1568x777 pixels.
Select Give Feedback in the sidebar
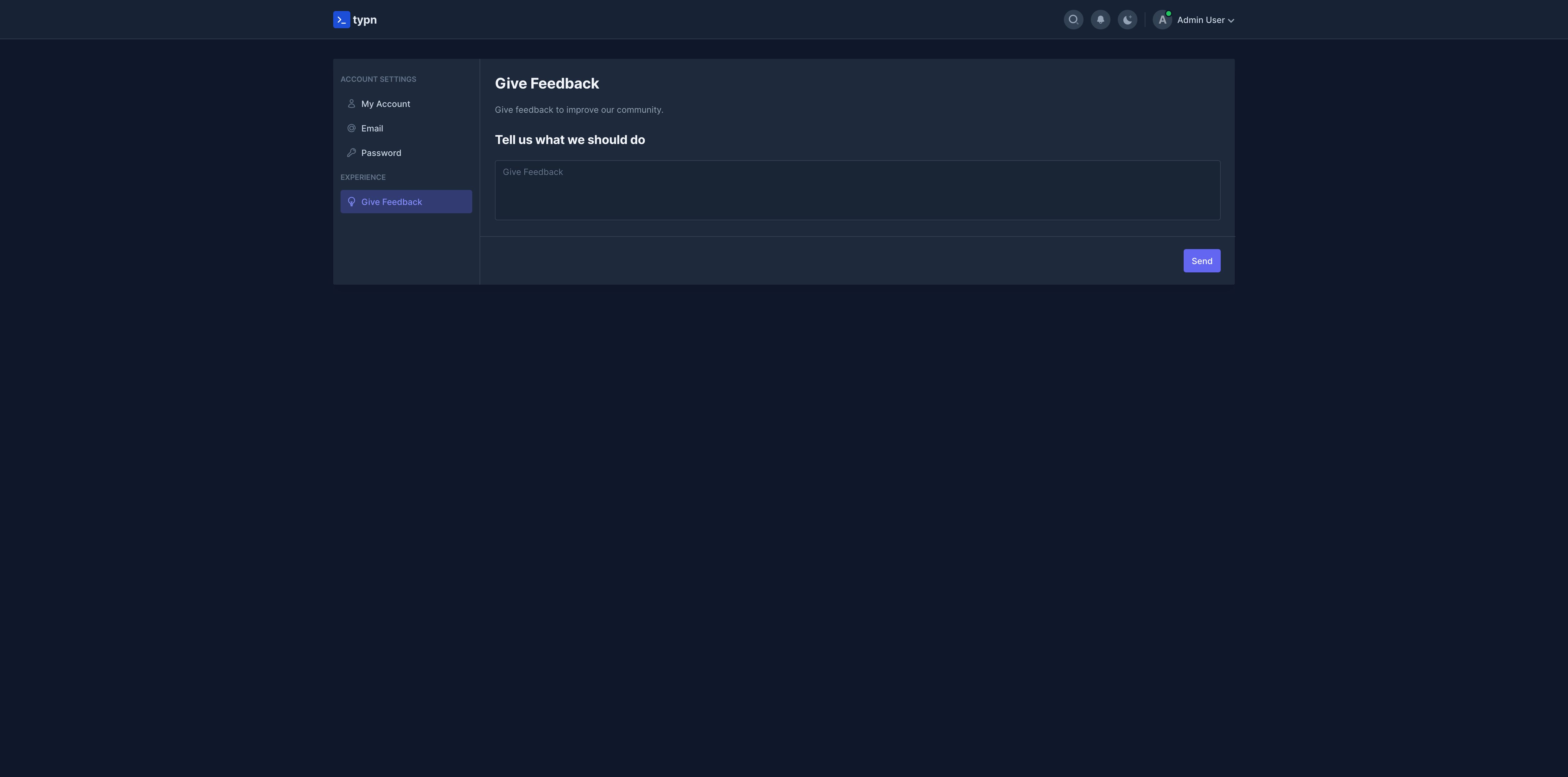coord(391,202)
